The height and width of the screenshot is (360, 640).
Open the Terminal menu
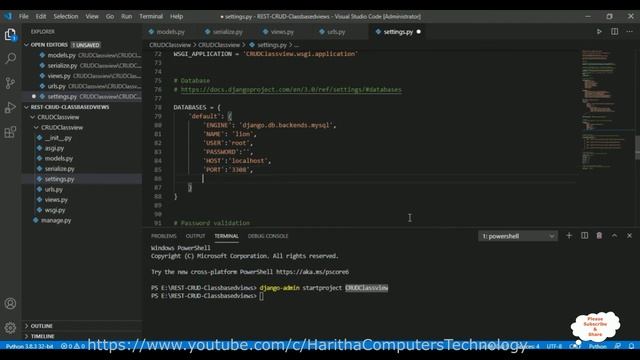tap(151, 16)
